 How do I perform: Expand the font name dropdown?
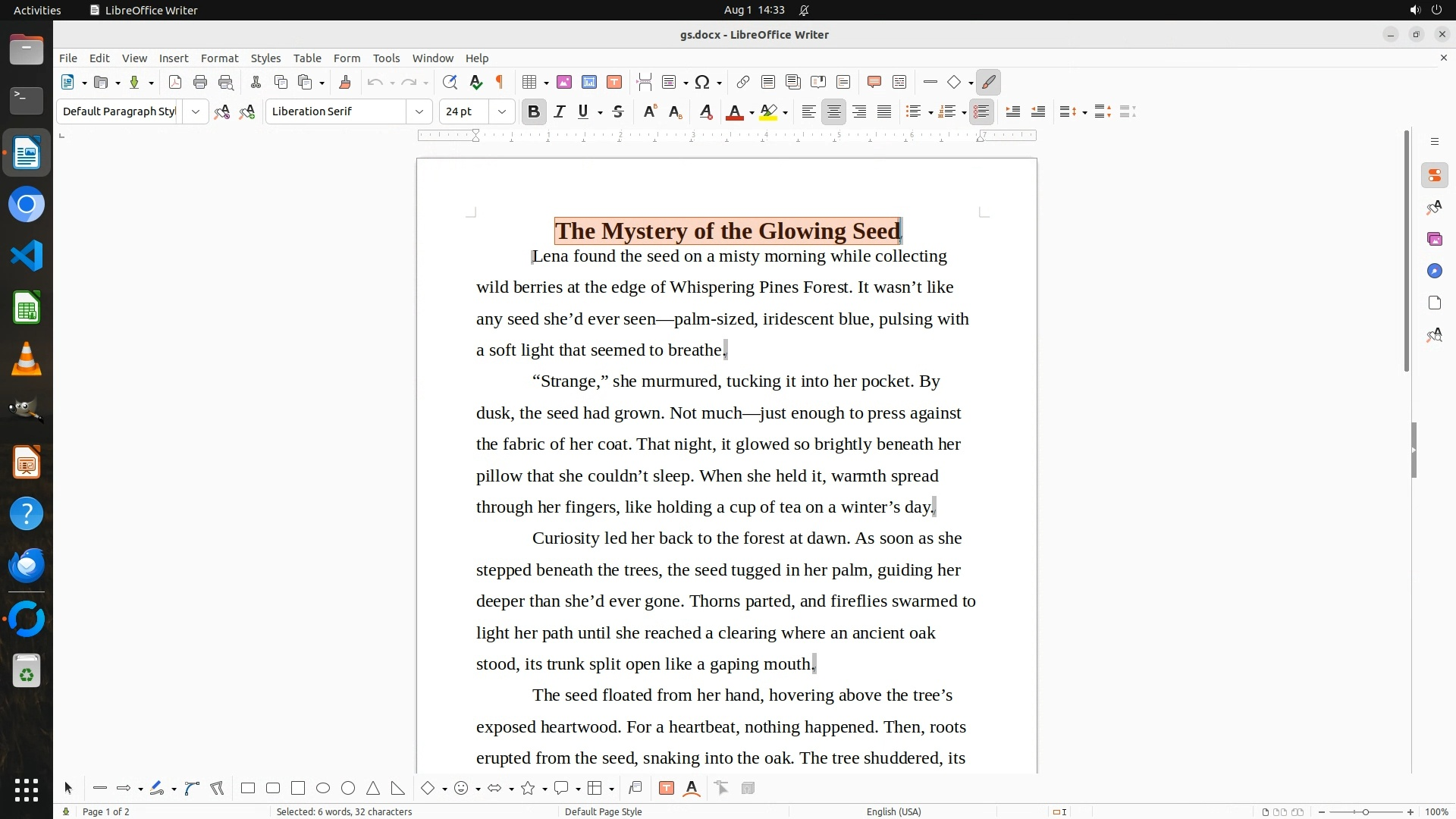pyautogui.click(x=419, y=112)
